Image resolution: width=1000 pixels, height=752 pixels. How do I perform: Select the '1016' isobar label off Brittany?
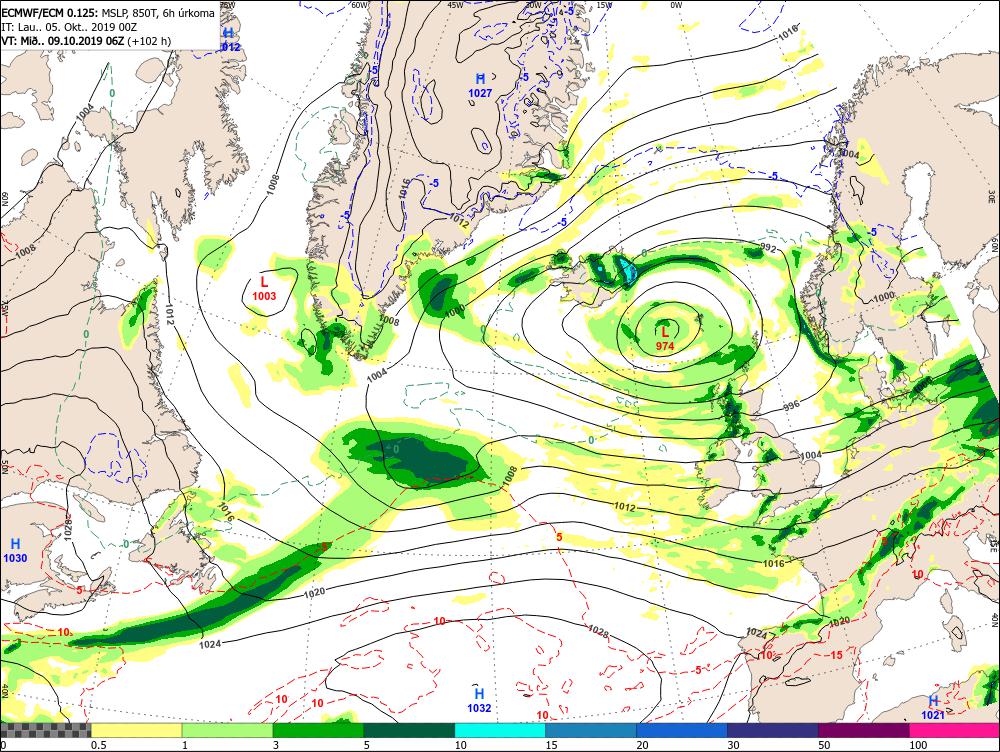pos(774,564)
